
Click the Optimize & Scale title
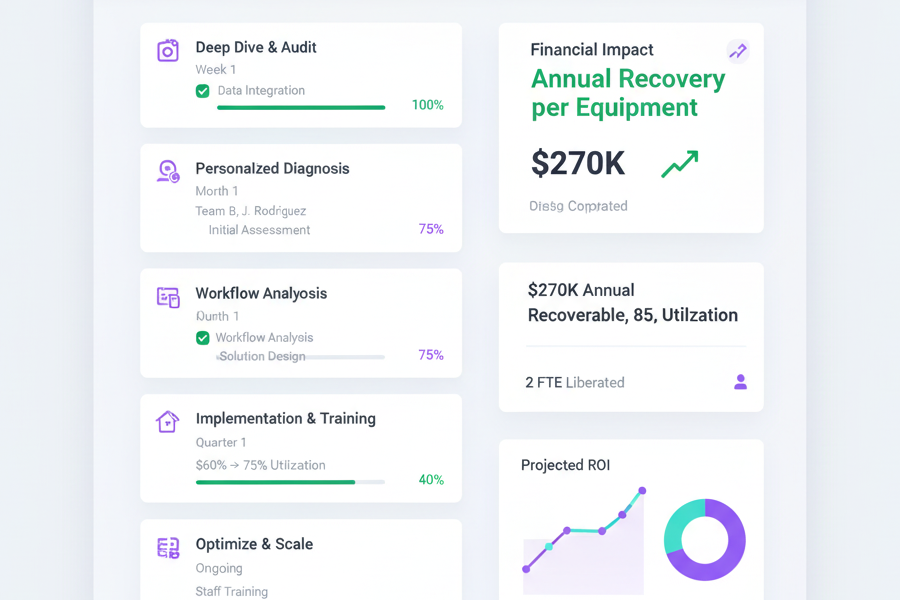[x=254, y=544]
